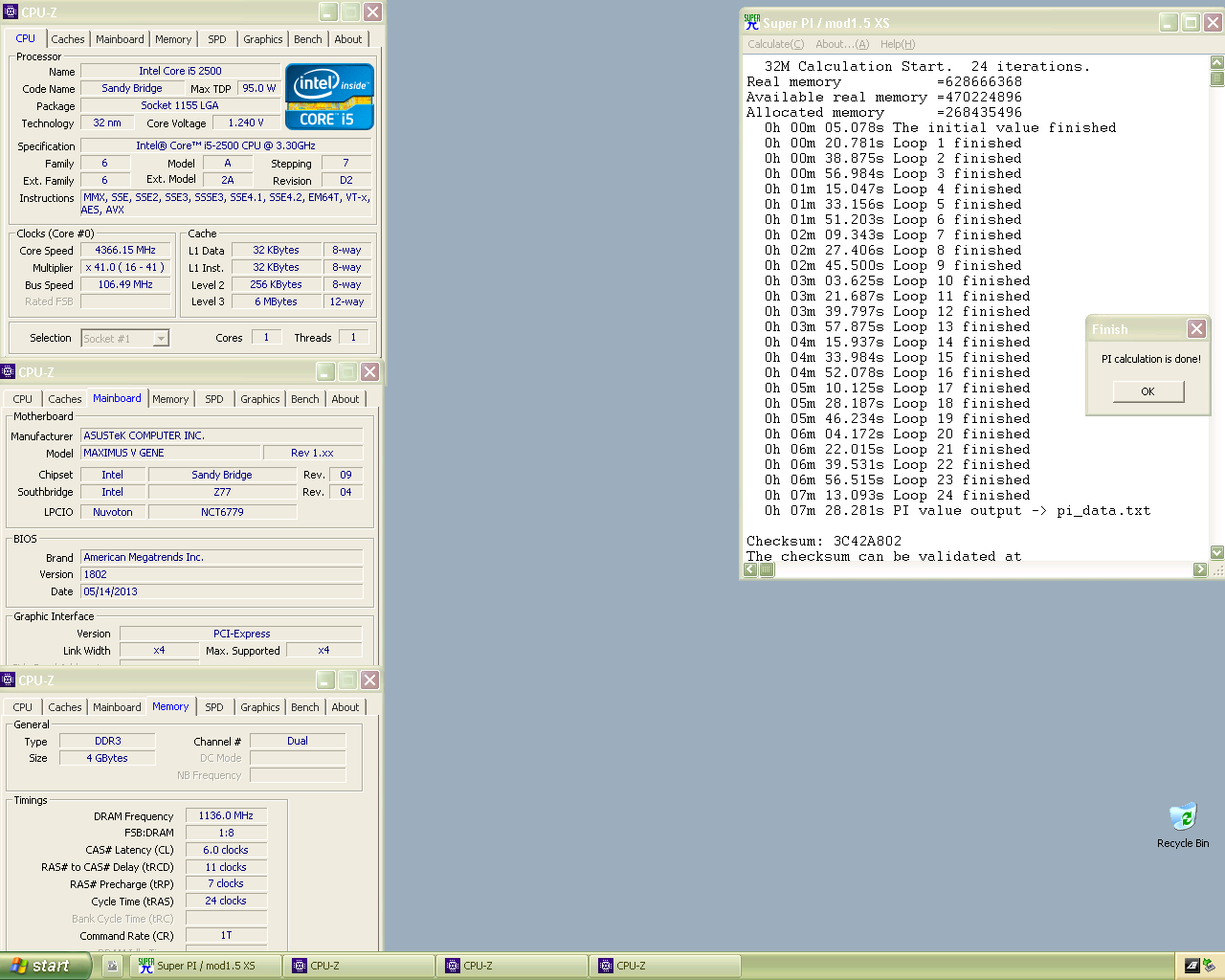The width and height of the screenshot is (1225, 980).
Task: Open Graphics tab in top CPU-Z window
Action: [x=263, y=39]
